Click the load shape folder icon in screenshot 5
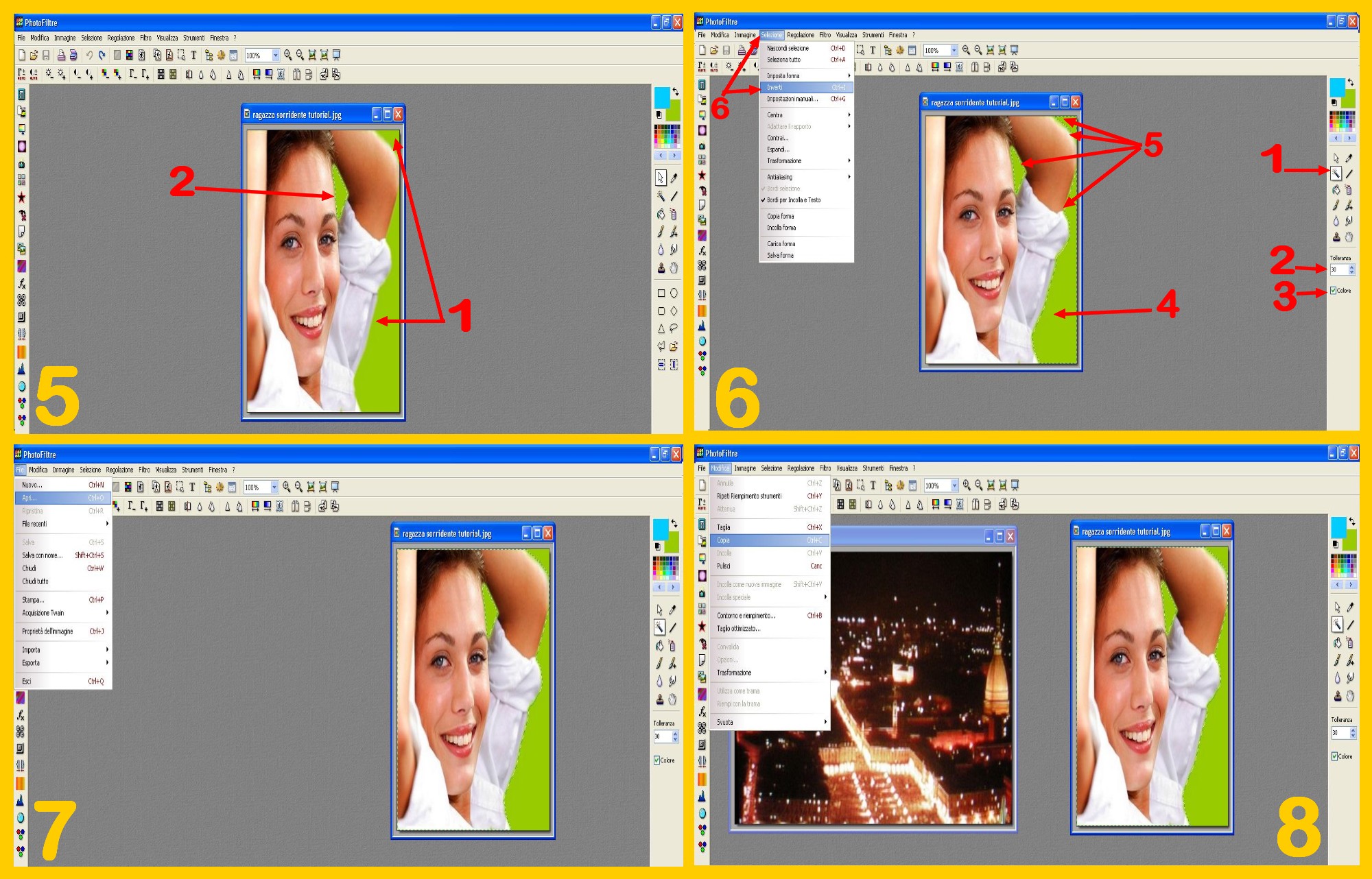This screenshot has height=879, width=1372. 674,346
